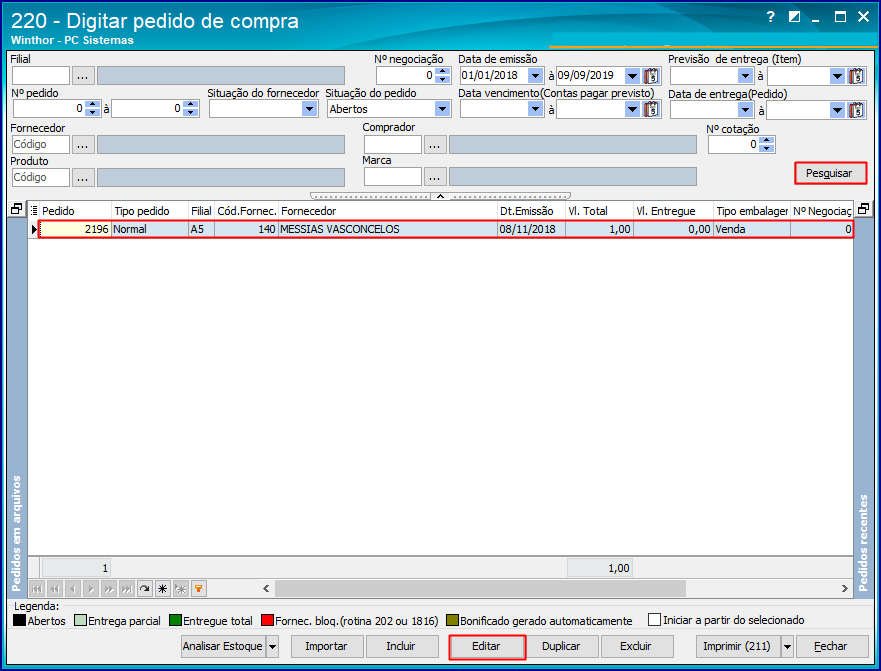Screen dimensions: 881x671
Task: Open Situação do fornecedor dropdown
Action: (310, 109)
